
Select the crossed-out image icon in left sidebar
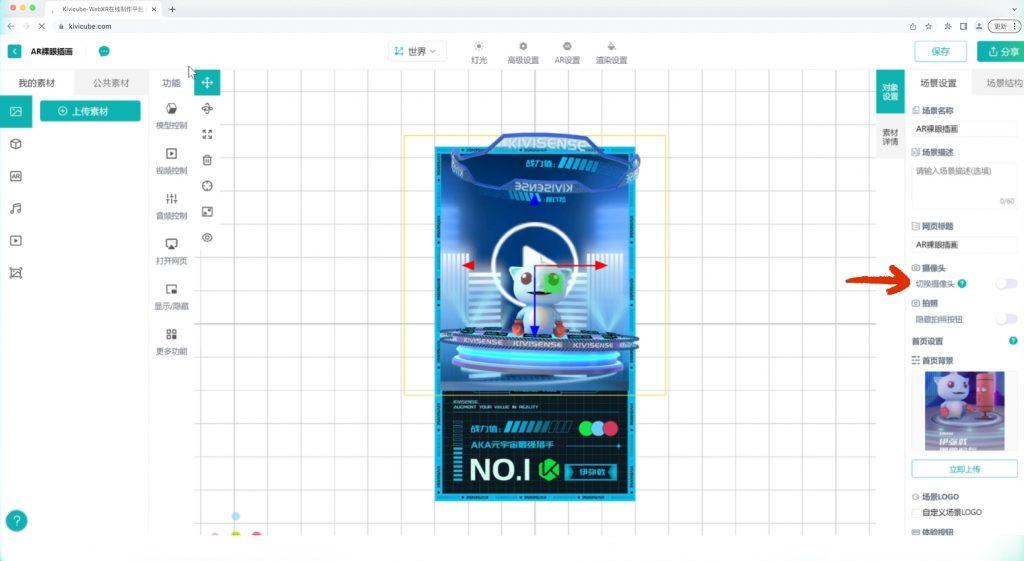pyautogui.click(x=16, y=273)
